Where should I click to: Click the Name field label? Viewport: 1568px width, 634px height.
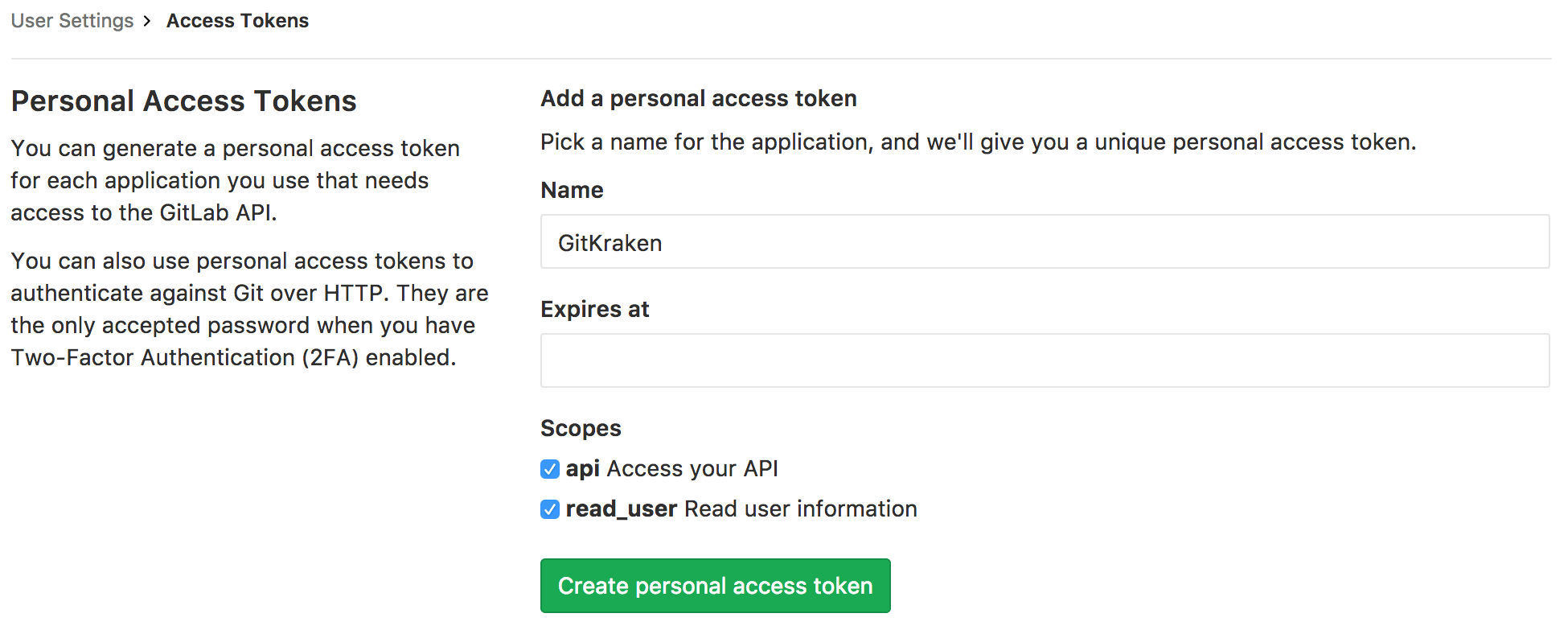click(572, 191)
